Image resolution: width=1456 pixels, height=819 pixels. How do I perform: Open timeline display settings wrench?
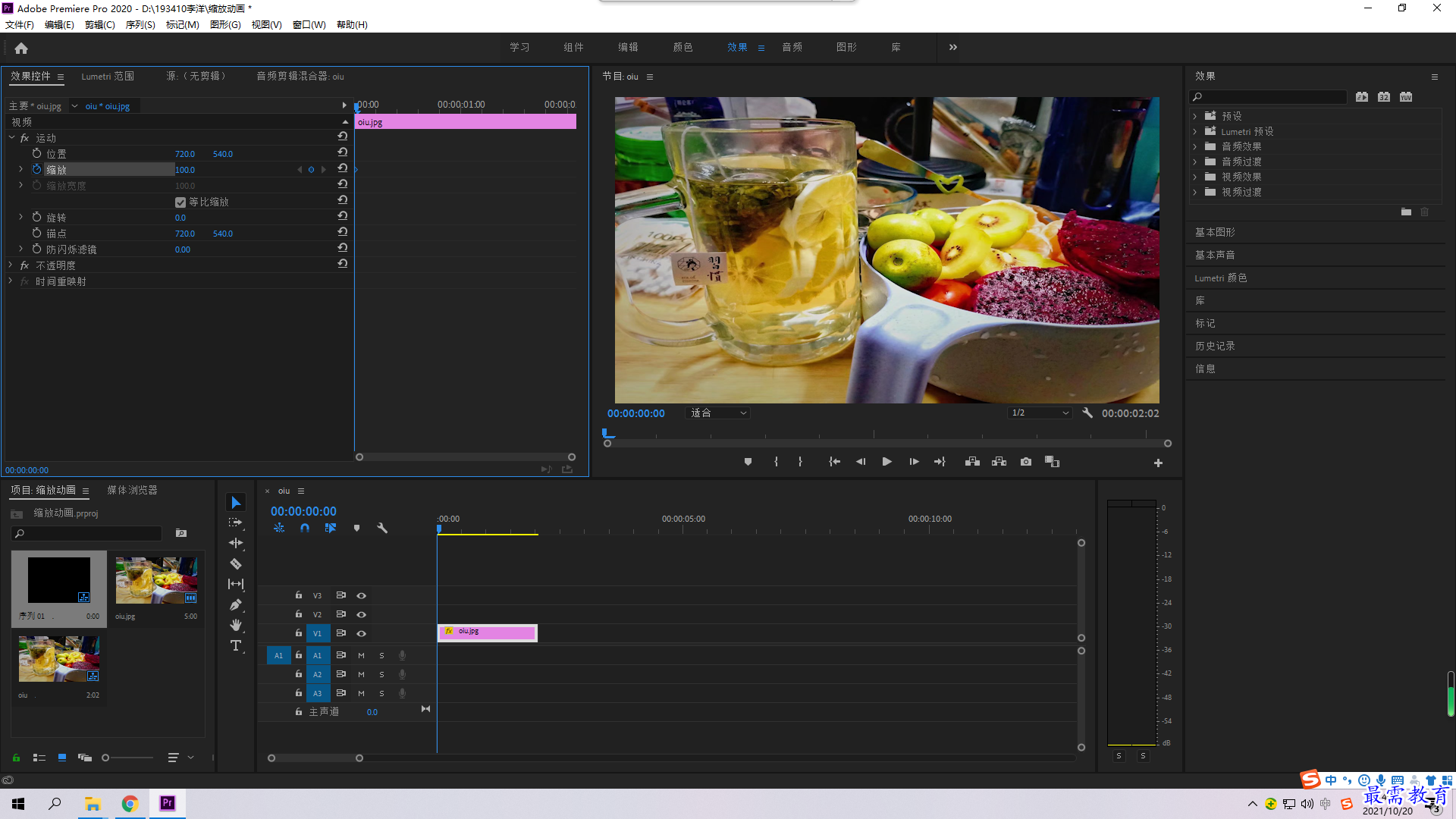(382, 528)
